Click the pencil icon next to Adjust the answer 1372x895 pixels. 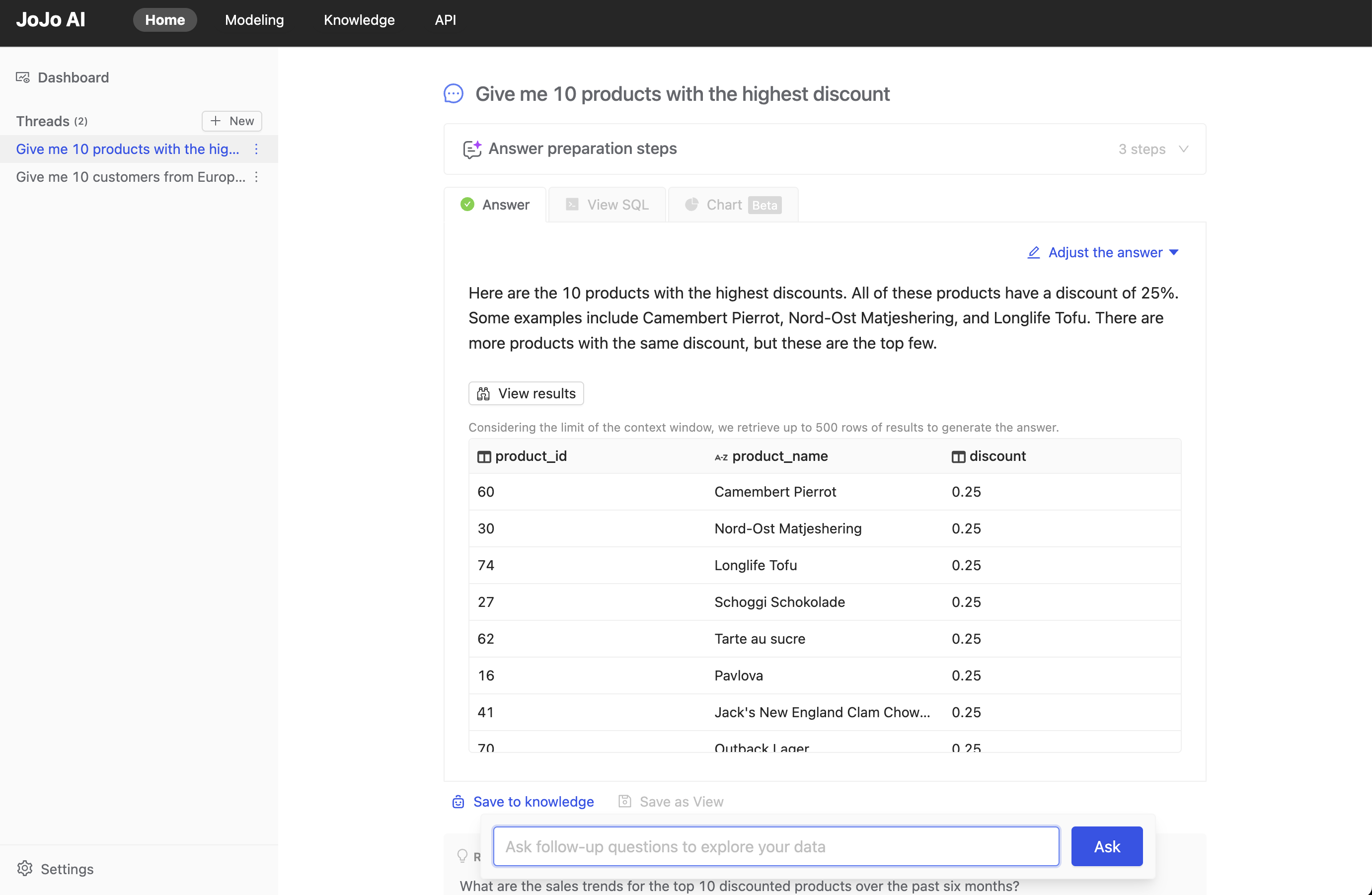point(1033,252)
